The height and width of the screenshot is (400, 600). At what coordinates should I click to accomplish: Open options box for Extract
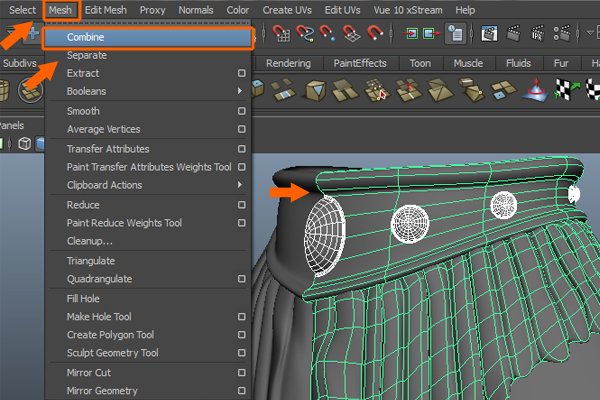[x=241, y=74]
